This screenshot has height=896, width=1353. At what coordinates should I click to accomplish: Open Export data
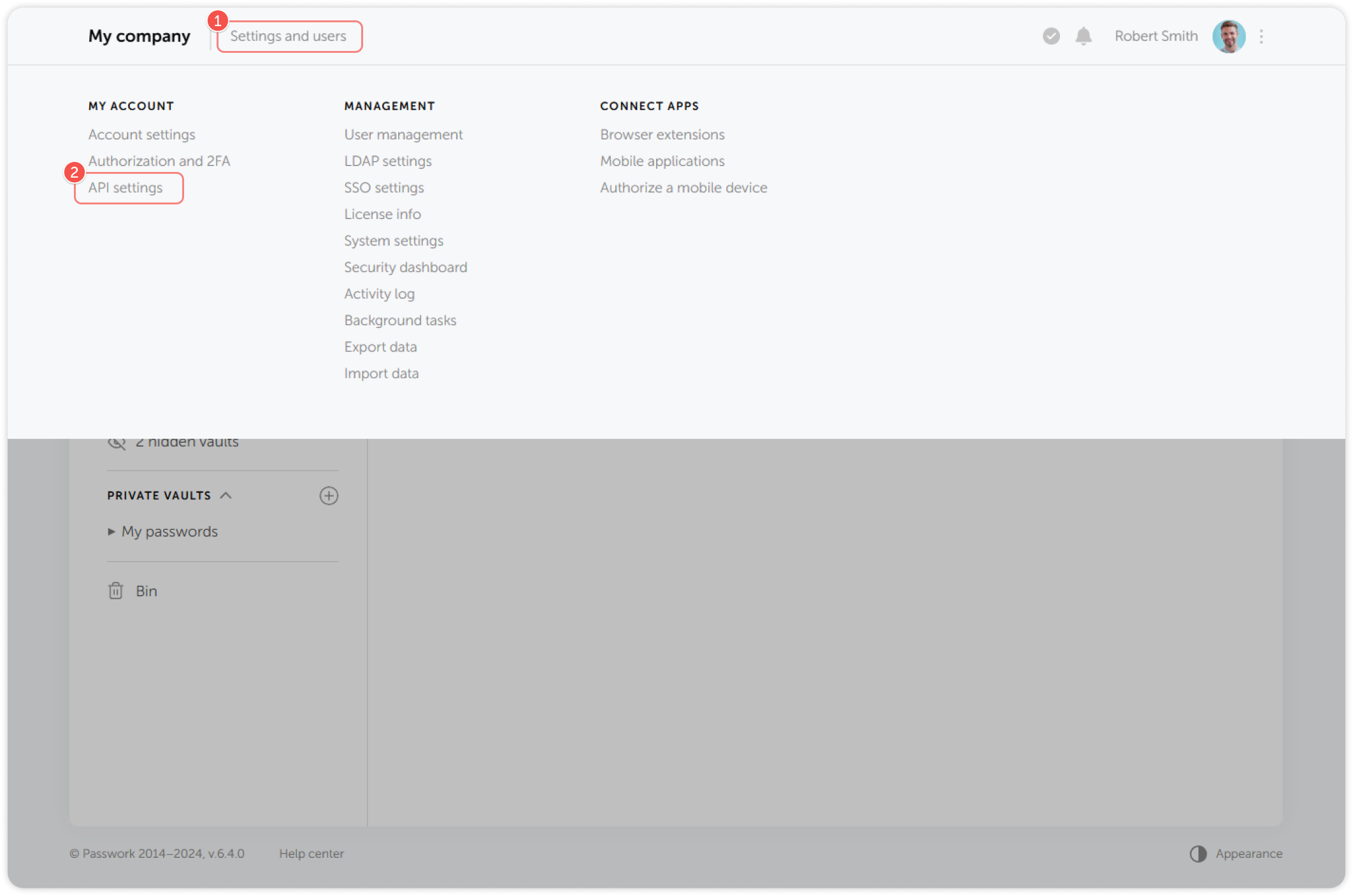pyautogui.click(x=380, y=346)
